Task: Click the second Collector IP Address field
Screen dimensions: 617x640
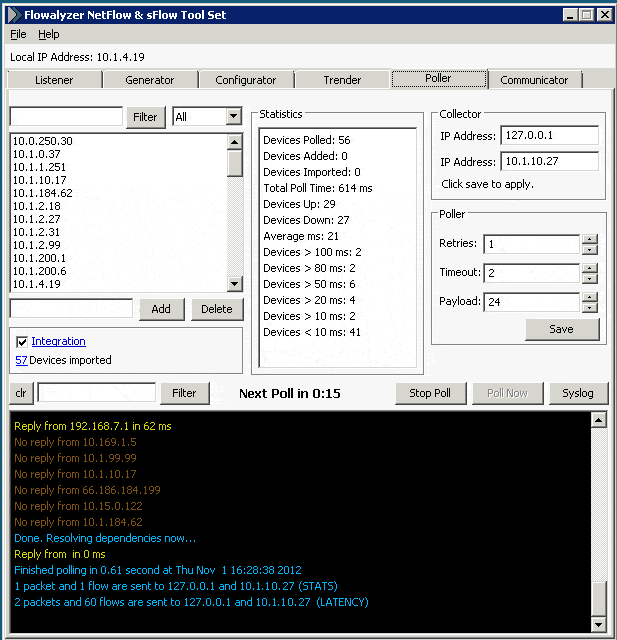Action: pos(550,161)
